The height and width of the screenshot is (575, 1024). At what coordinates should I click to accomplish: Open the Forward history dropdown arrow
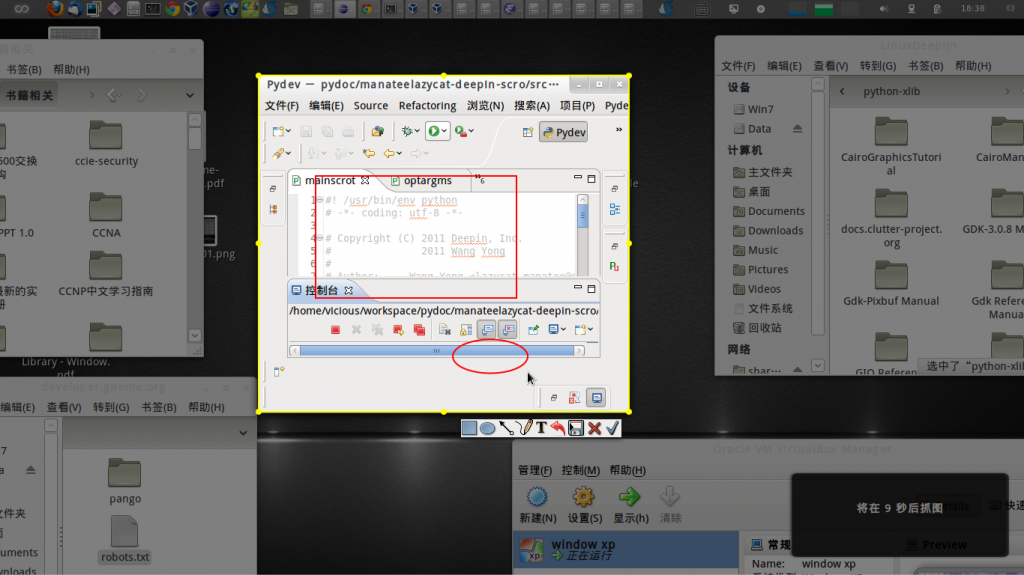click(426, 154)
